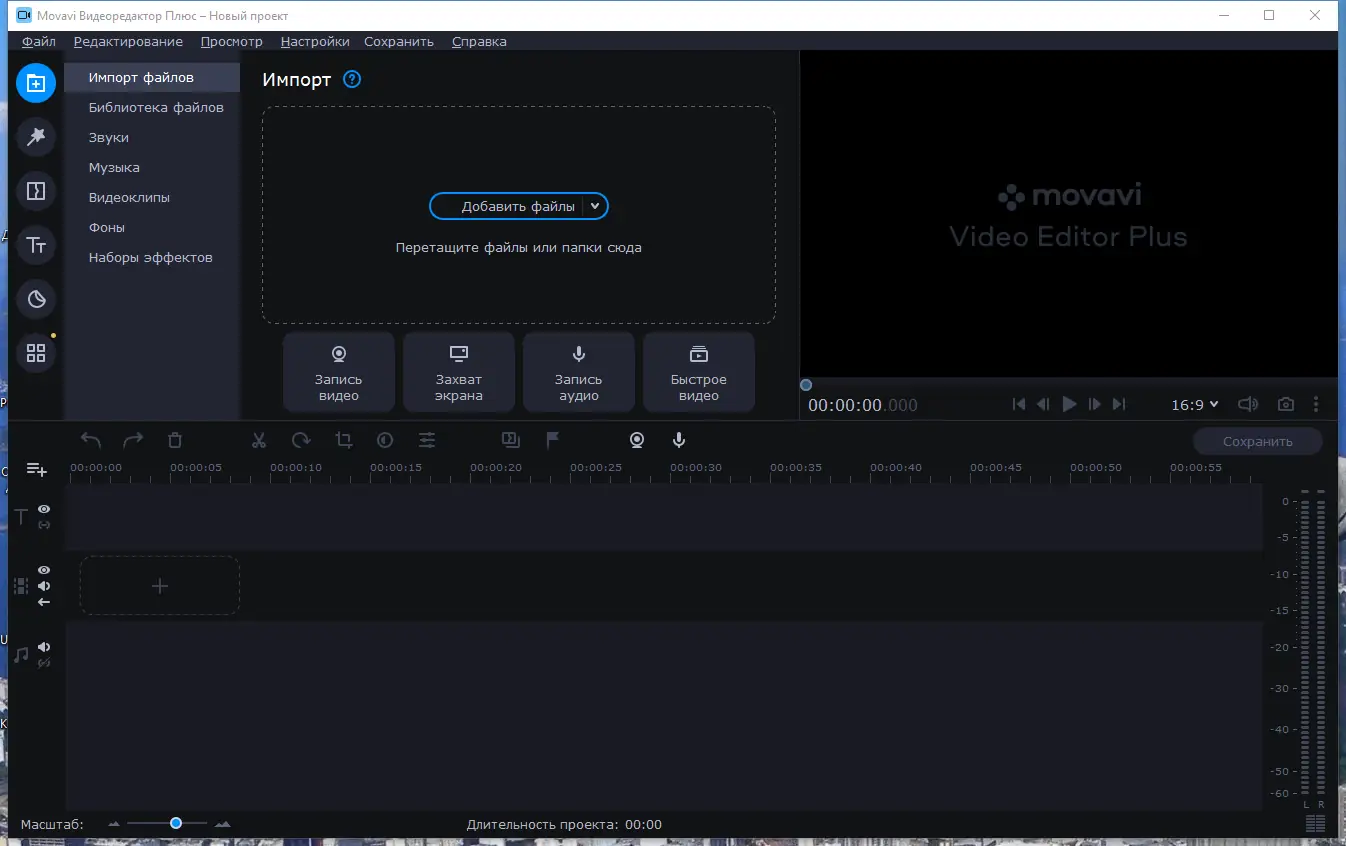This screenshot has height=846, width=1346.
Task: Click the blue help question mark icon
Action: (x=352, y=80)
